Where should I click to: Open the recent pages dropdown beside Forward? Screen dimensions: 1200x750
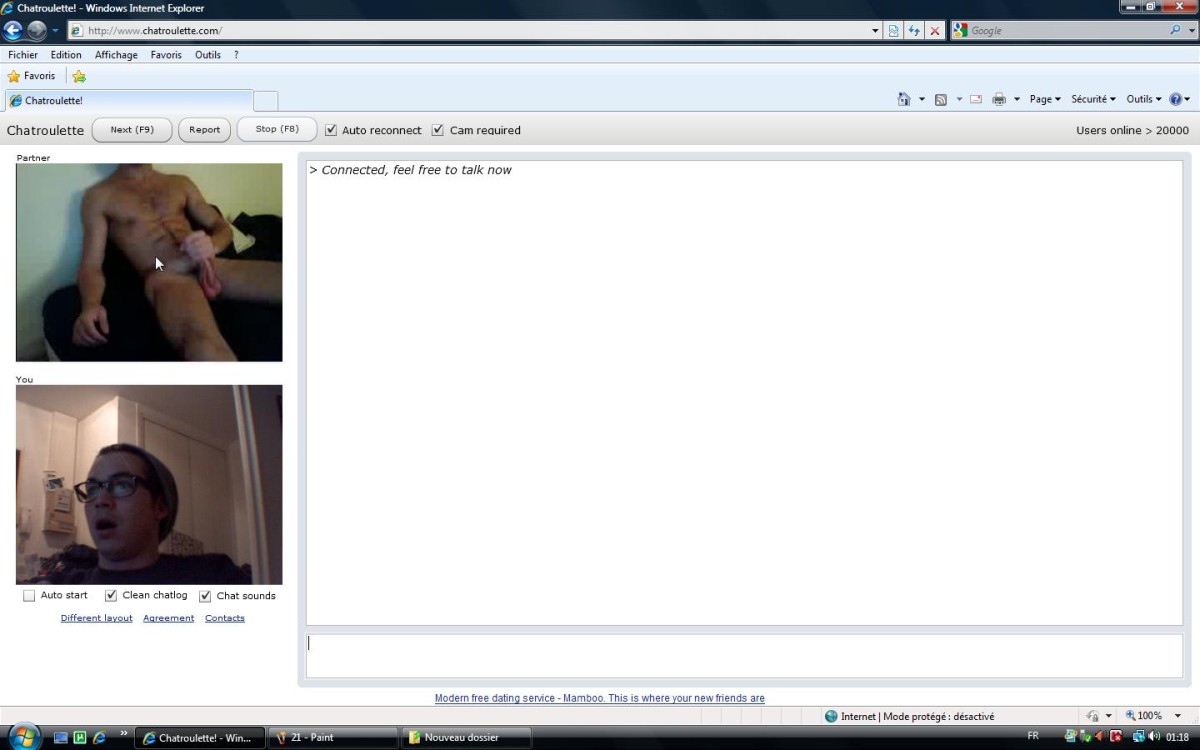point(56,31)
